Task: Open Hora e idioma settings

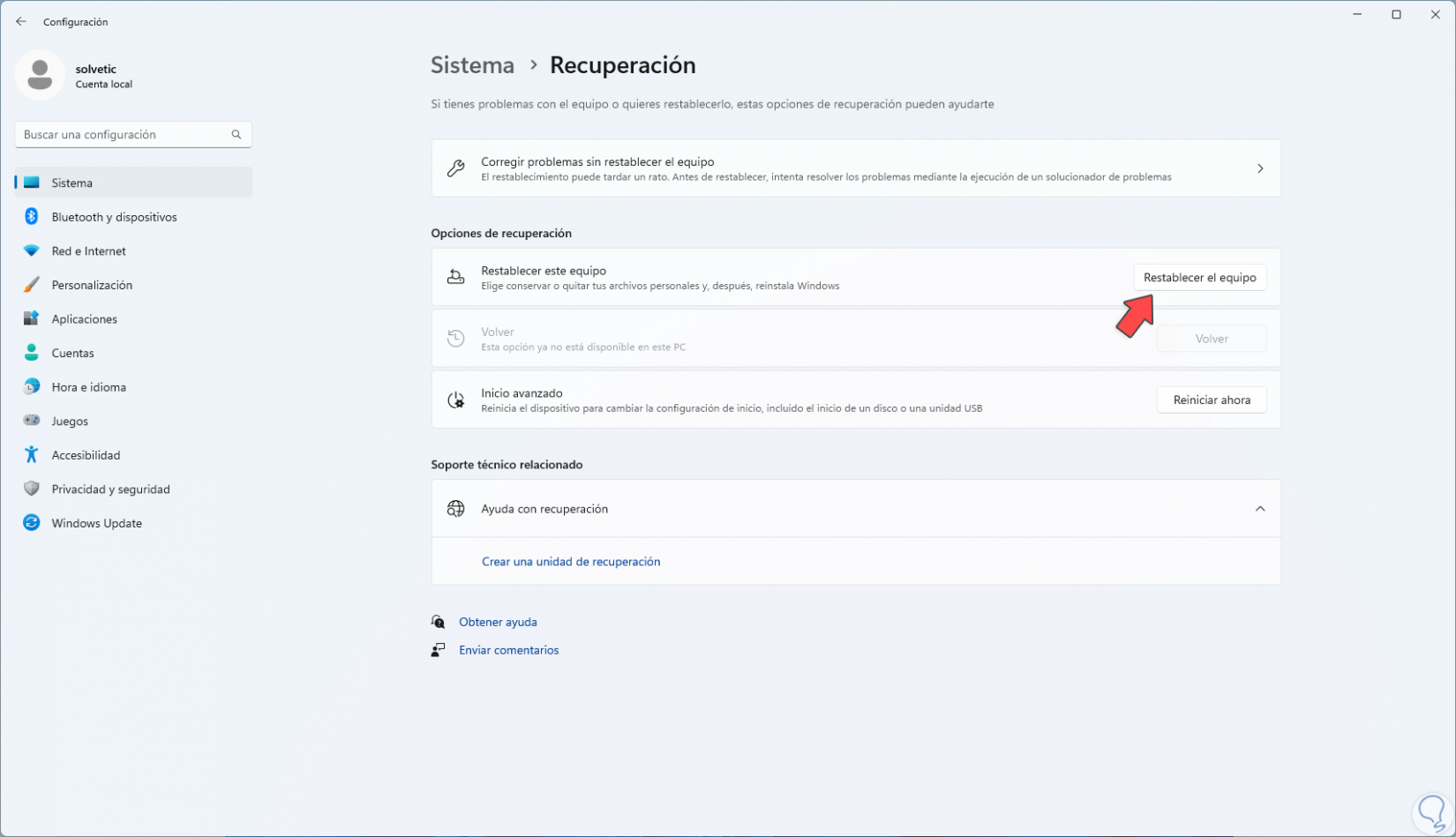Action: [x=134, y=387]
